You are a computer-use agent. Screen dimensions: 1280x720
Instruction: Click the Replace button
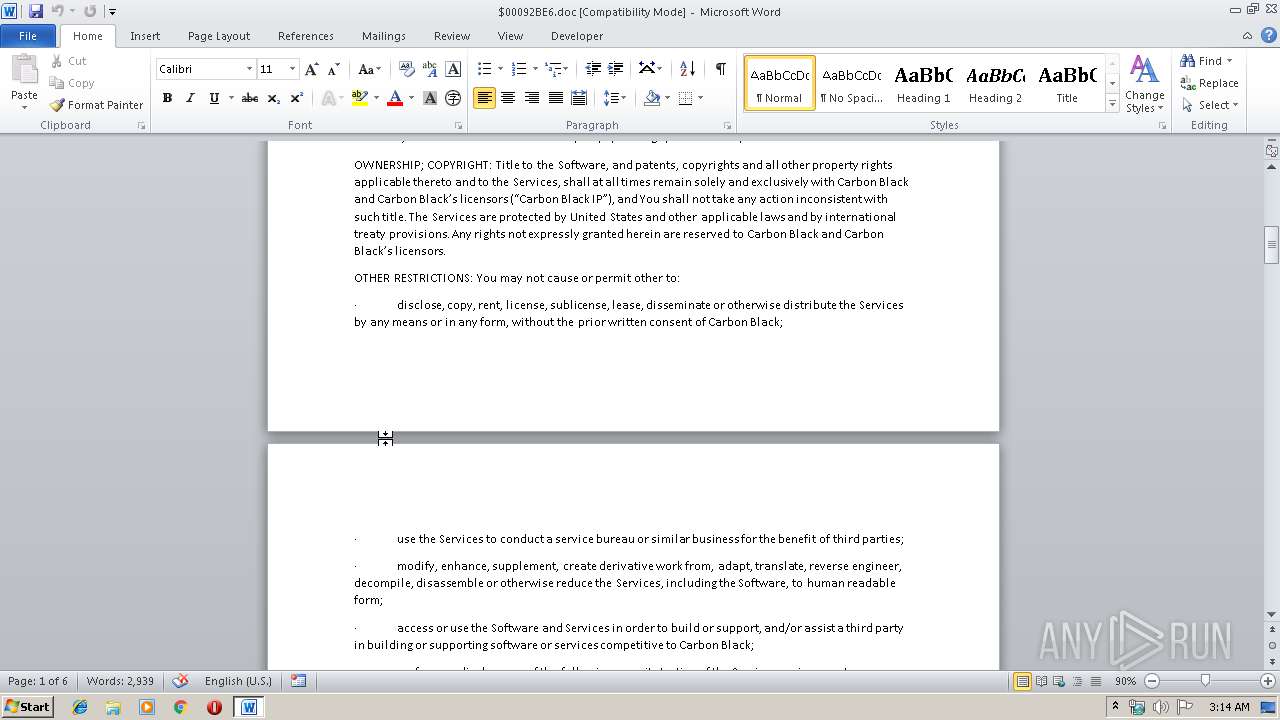(1209, 83)
